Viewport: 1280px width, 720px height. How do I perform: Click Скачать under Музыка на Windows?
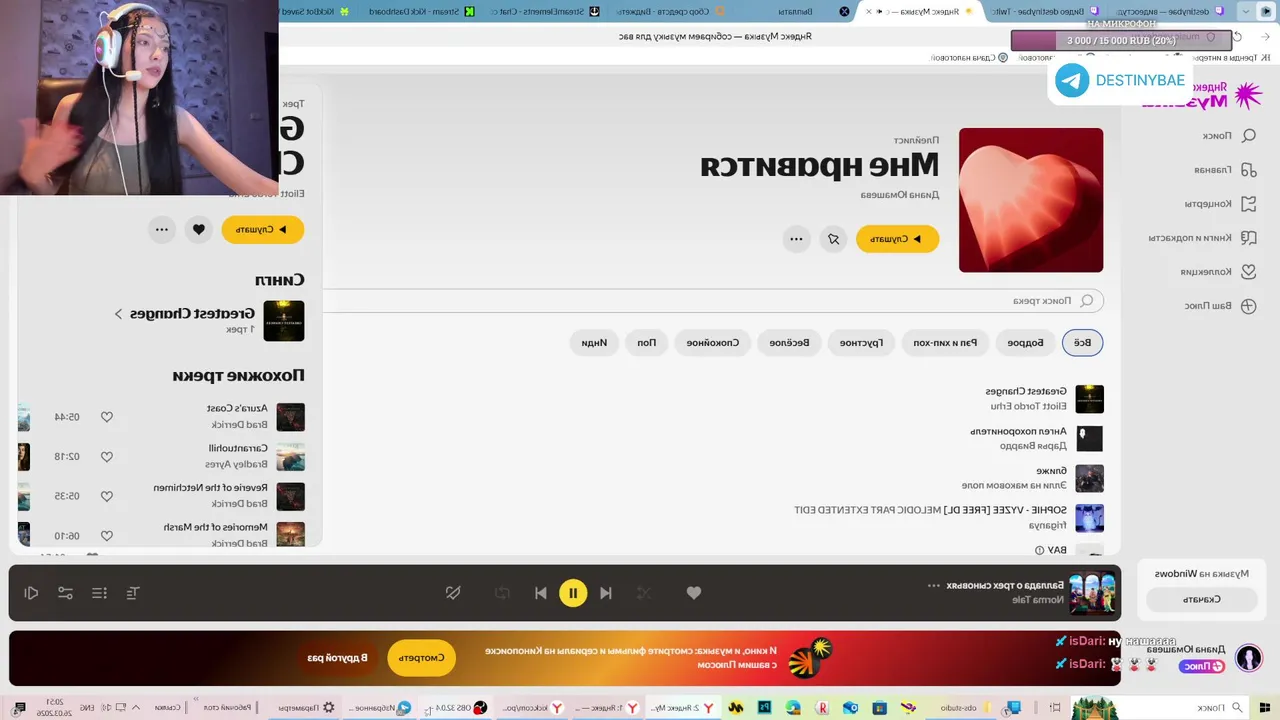coord(1201,599)
